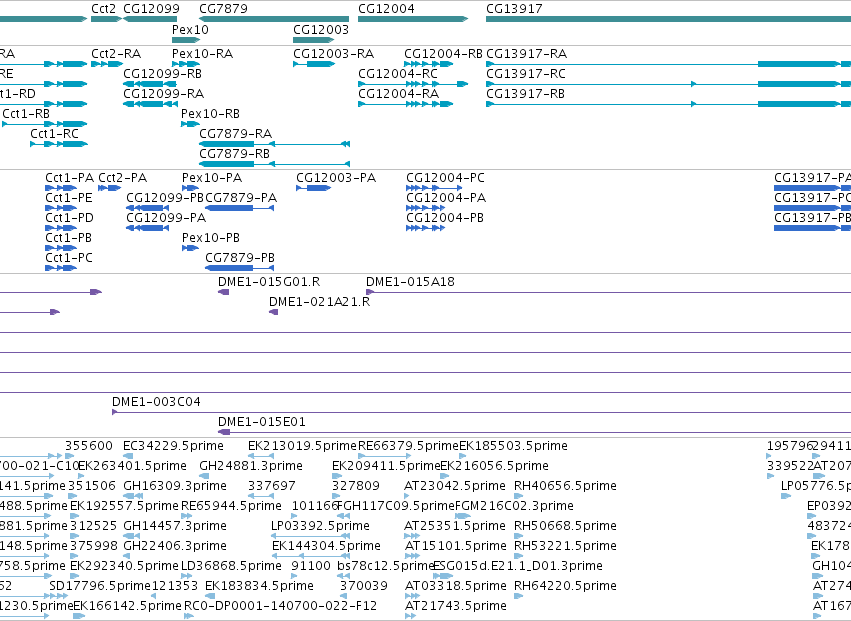Click the Cct1-PE protein label

click(69, 198)
